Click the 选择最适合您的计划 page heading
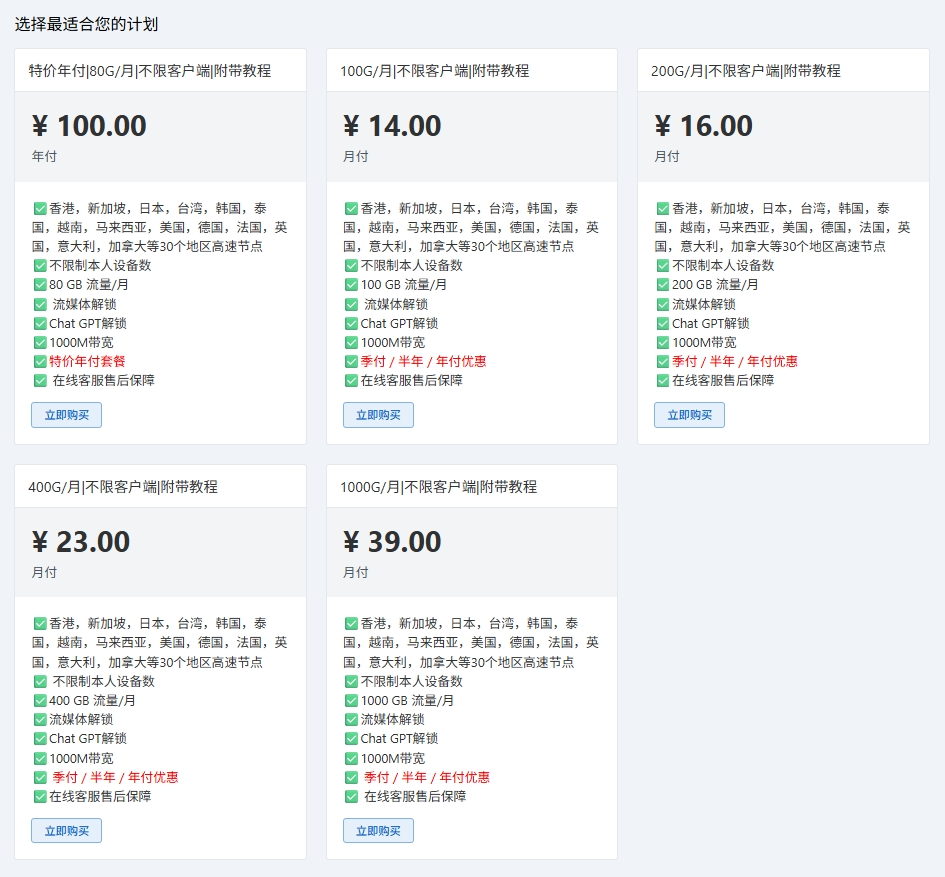Screen dimensions: 945x877 pyautogui.click(x=86, y=24)
